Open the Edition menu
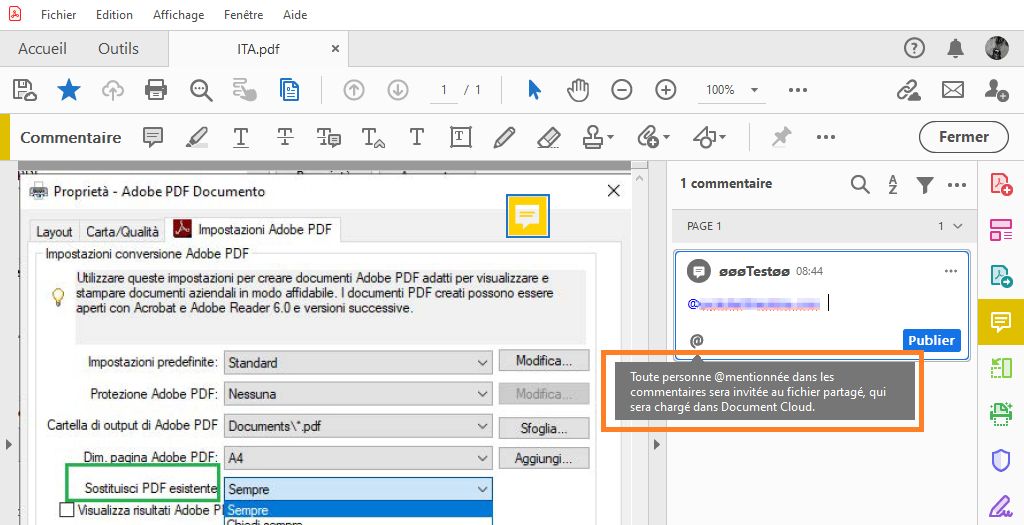The image size is (1024, 525). click(x=114, y=14)
